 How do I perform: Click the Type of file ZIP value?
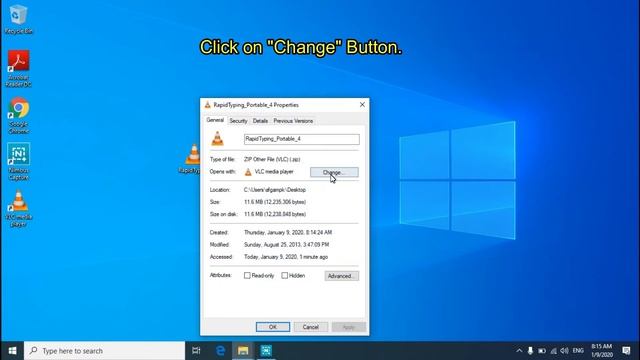(x=272, y=160)
